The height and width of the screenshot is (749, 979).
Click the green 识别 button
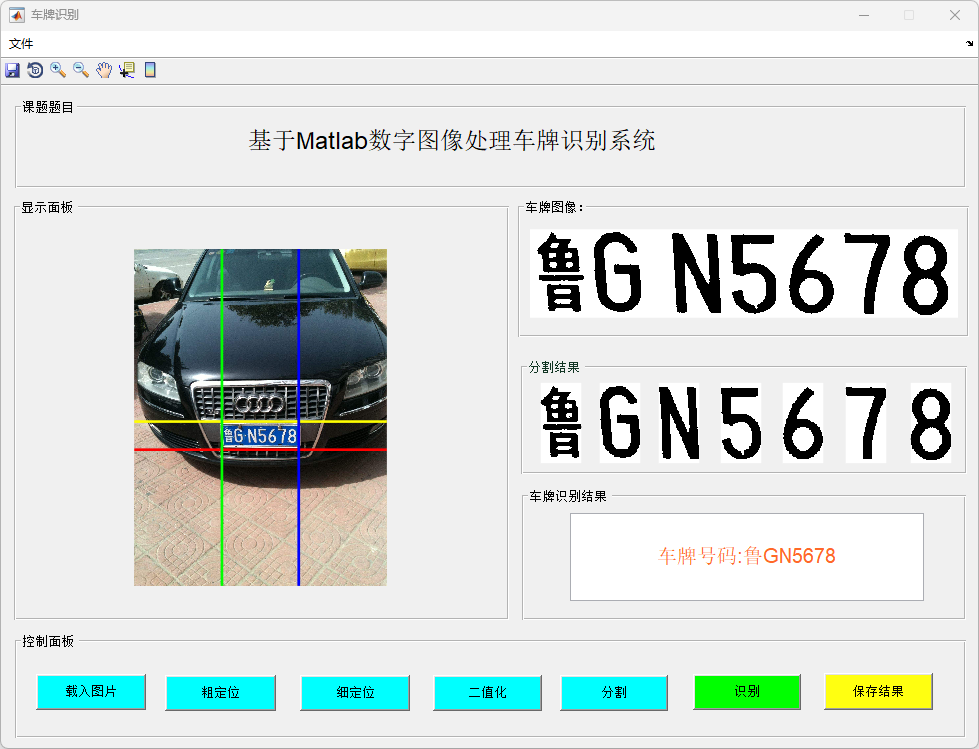point(747,691)
